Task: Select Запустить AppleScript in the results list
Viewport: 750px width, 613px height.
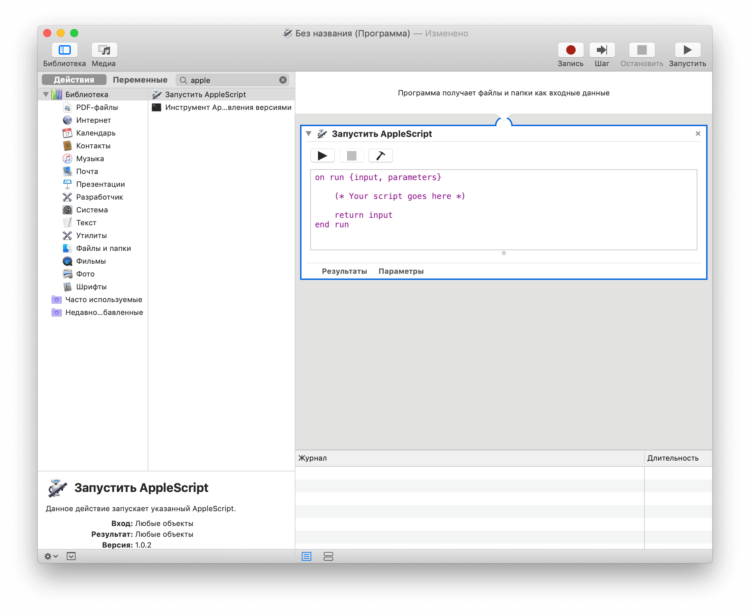Action: 221,95
